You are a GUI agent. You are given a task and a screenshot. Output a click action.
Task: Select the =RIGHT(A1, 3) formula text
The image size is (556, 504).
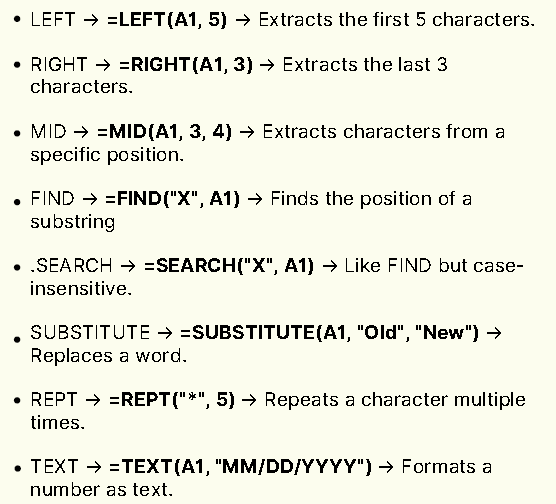coord(186,65)
